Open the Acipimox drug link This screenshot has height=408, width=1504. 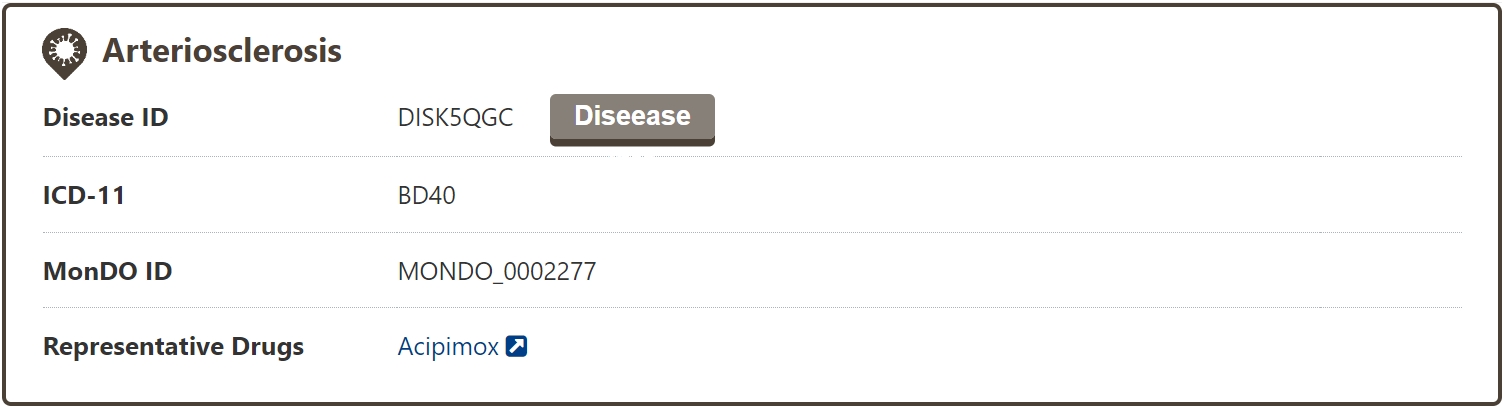coord(447,347)
